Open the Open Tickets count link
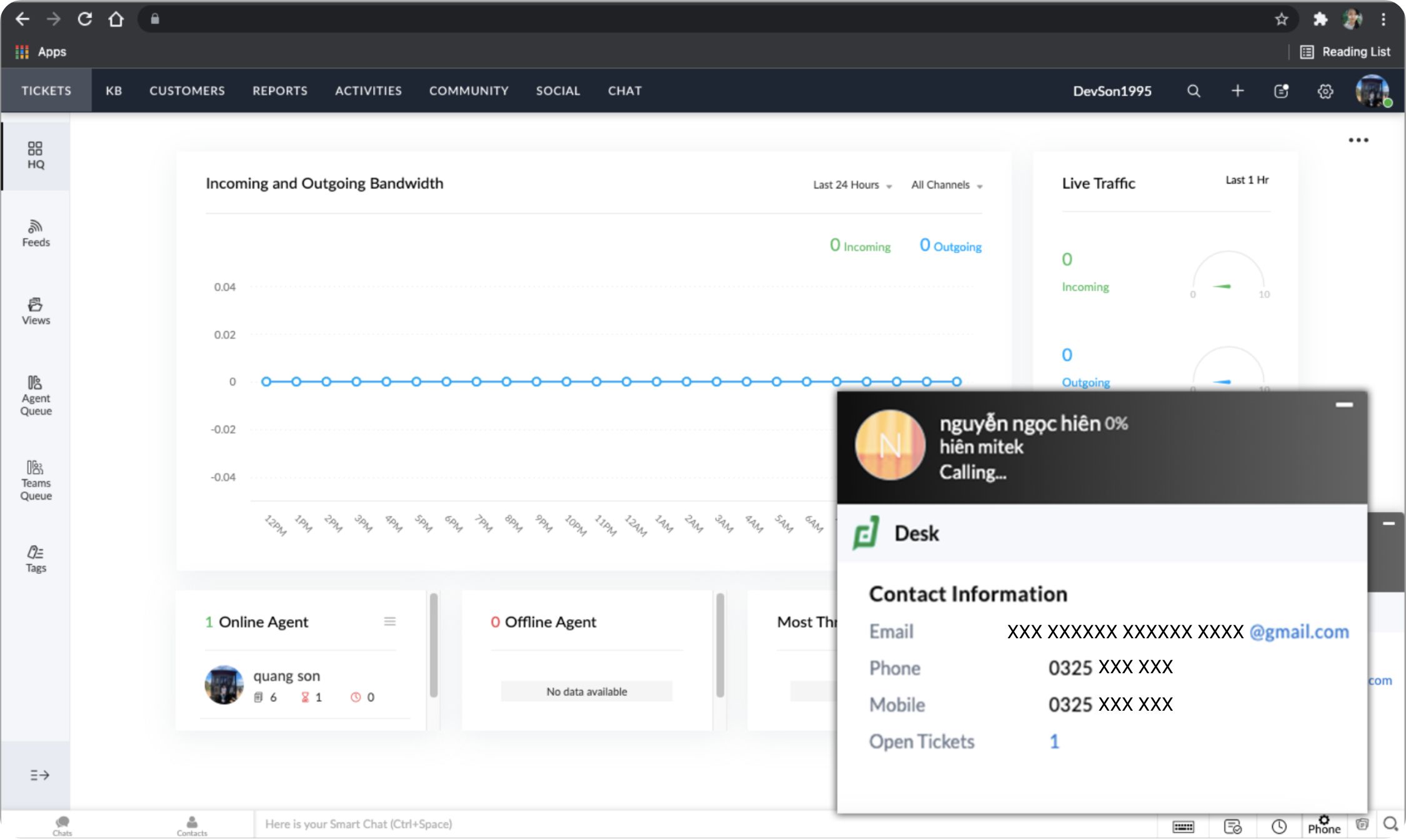The width and height of the screenshot is (1406, 840). (x=1054, y=741)
